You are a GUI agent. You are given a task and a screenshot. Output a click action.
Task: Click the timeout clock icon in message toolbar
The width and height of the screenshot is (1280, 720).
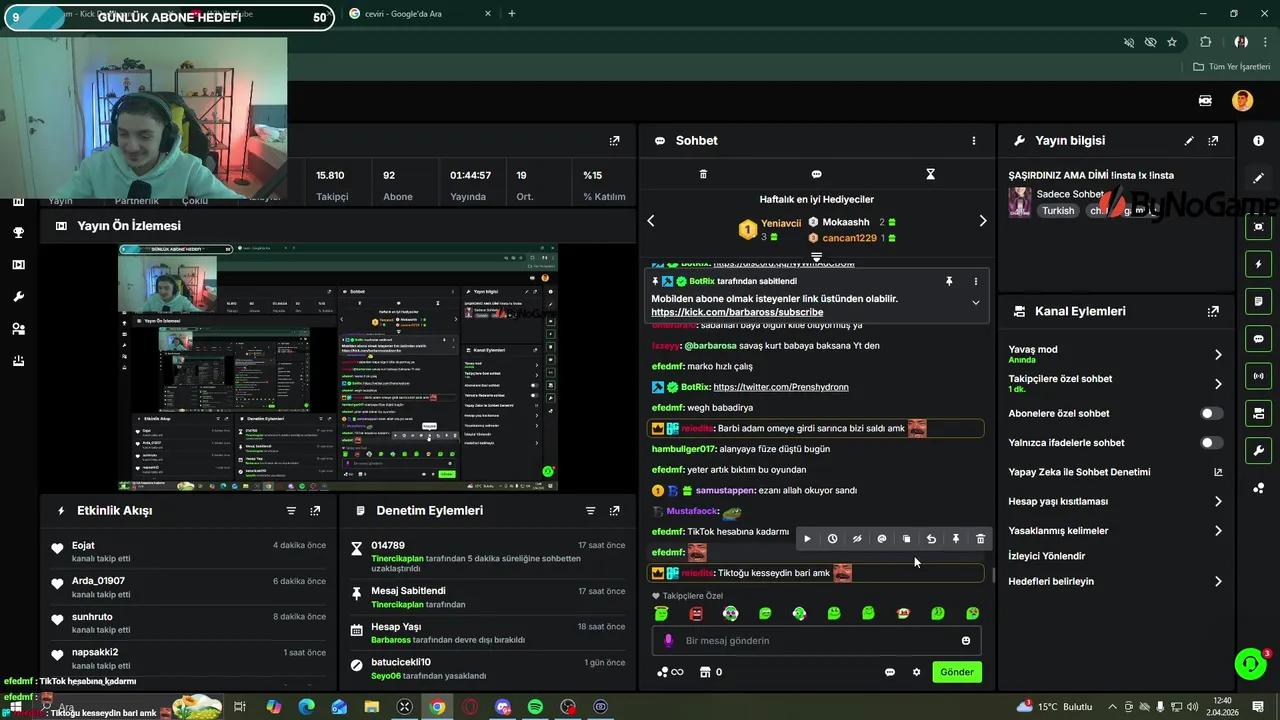point(832,539)
